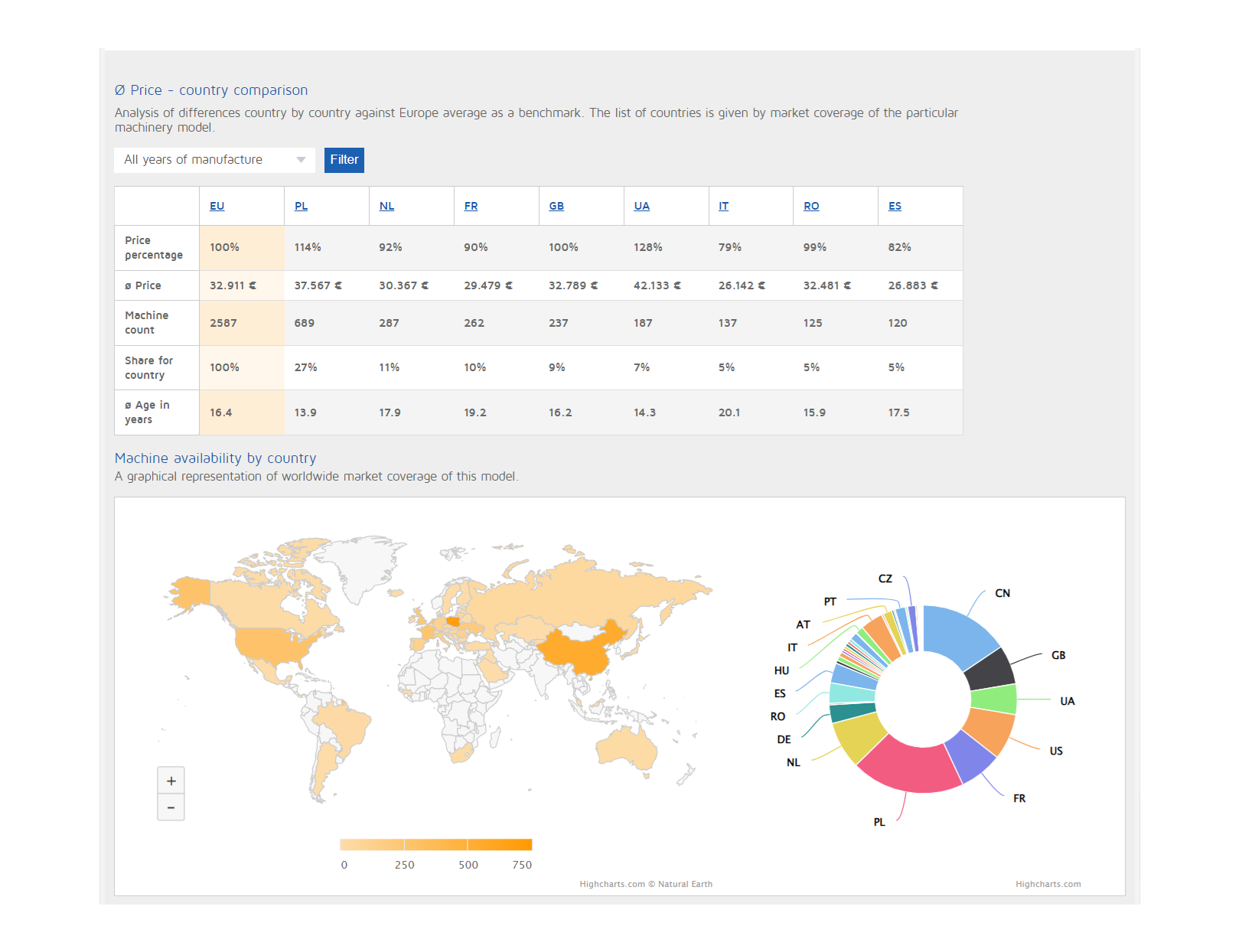Open the FR column link
The height and width of the screenshot is (952, 1242).
471,206
